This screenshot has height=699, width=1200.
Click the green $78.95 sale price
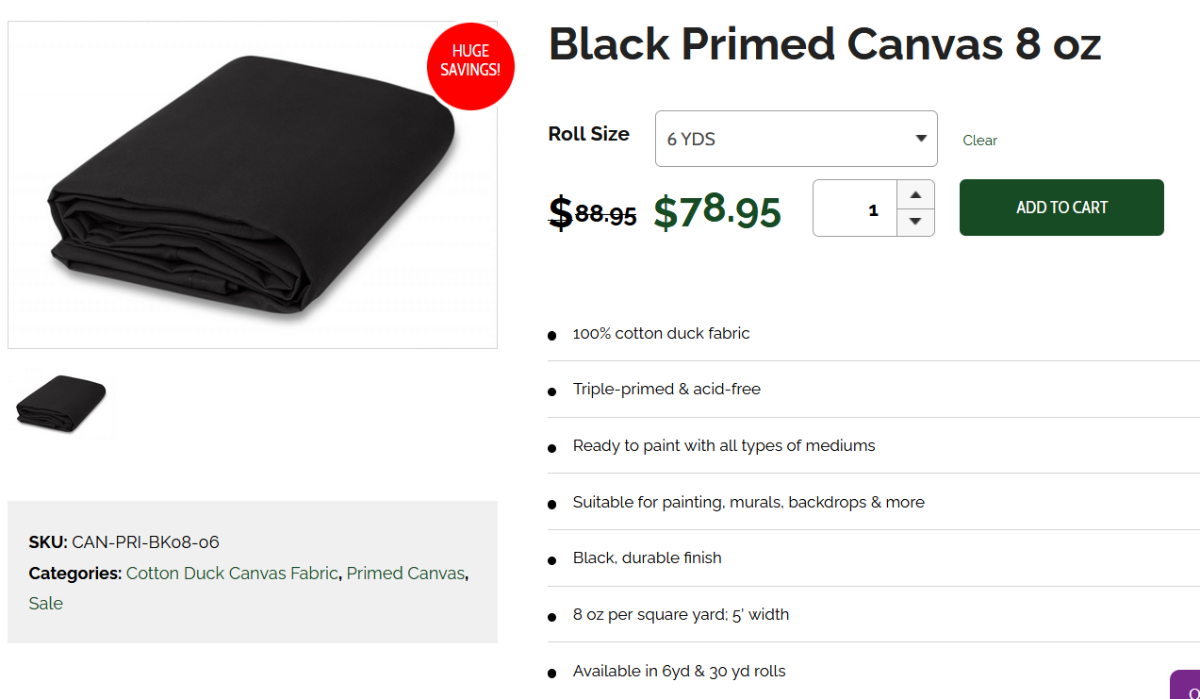717,211
